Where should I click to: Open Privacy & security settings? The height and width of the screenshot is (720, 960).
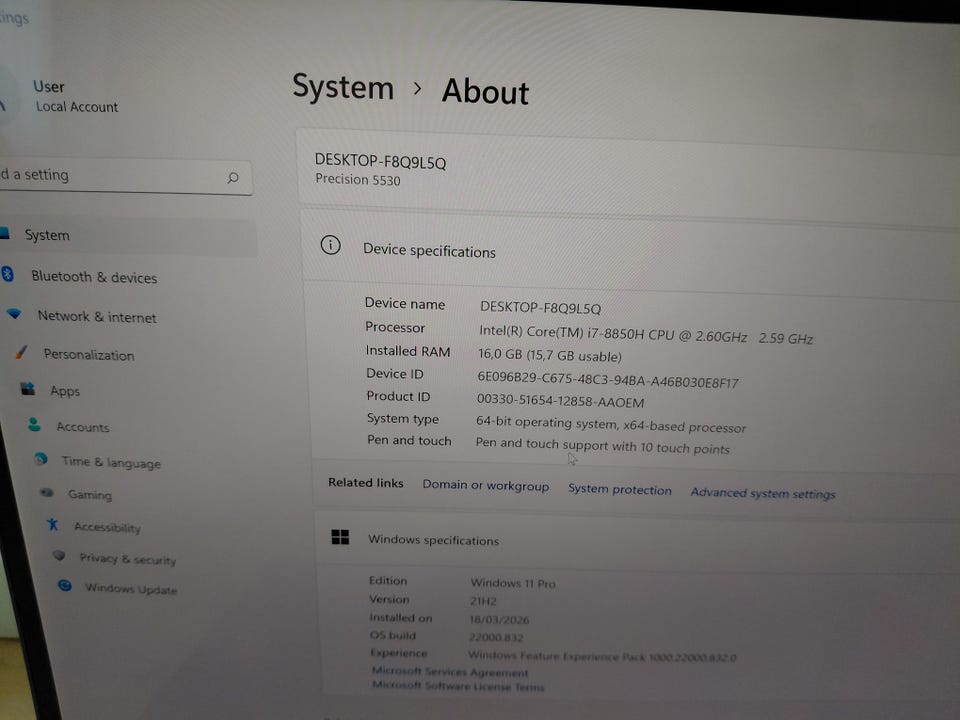[127, 558]
